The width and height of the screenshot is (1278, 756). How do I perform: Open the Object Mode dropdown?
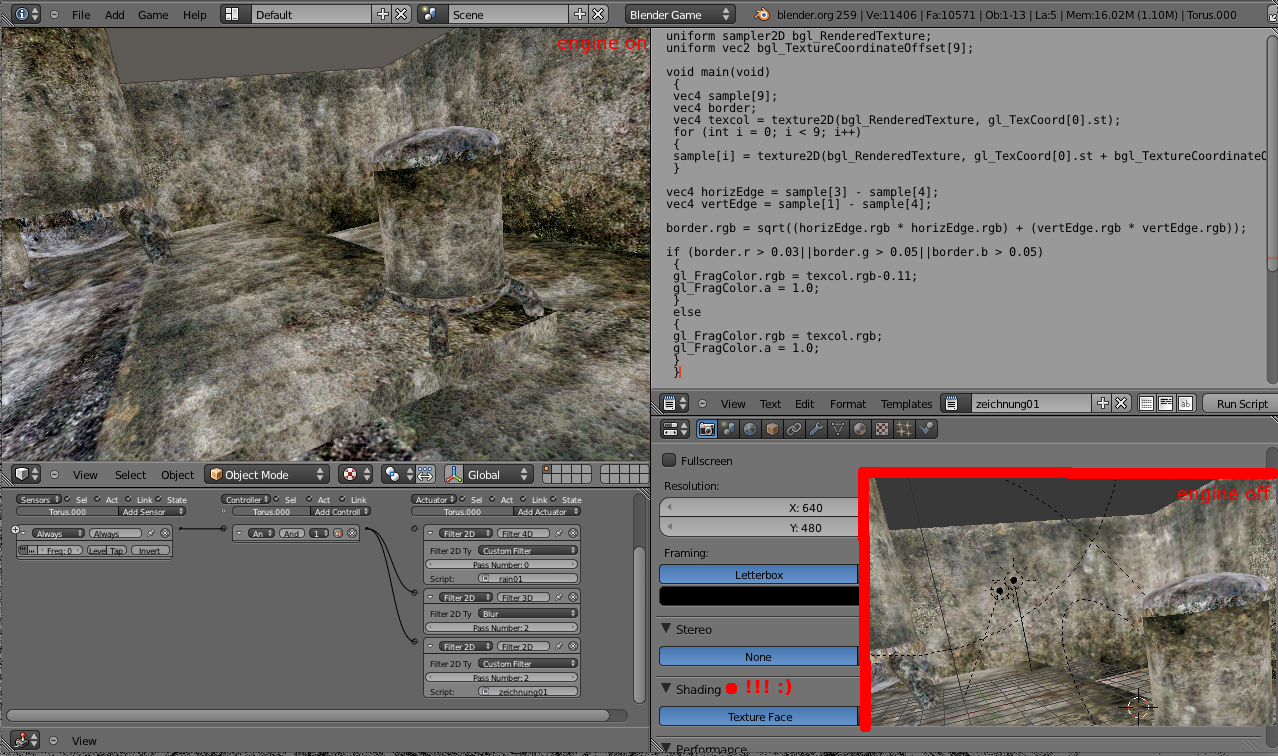[x=266, y=473]
